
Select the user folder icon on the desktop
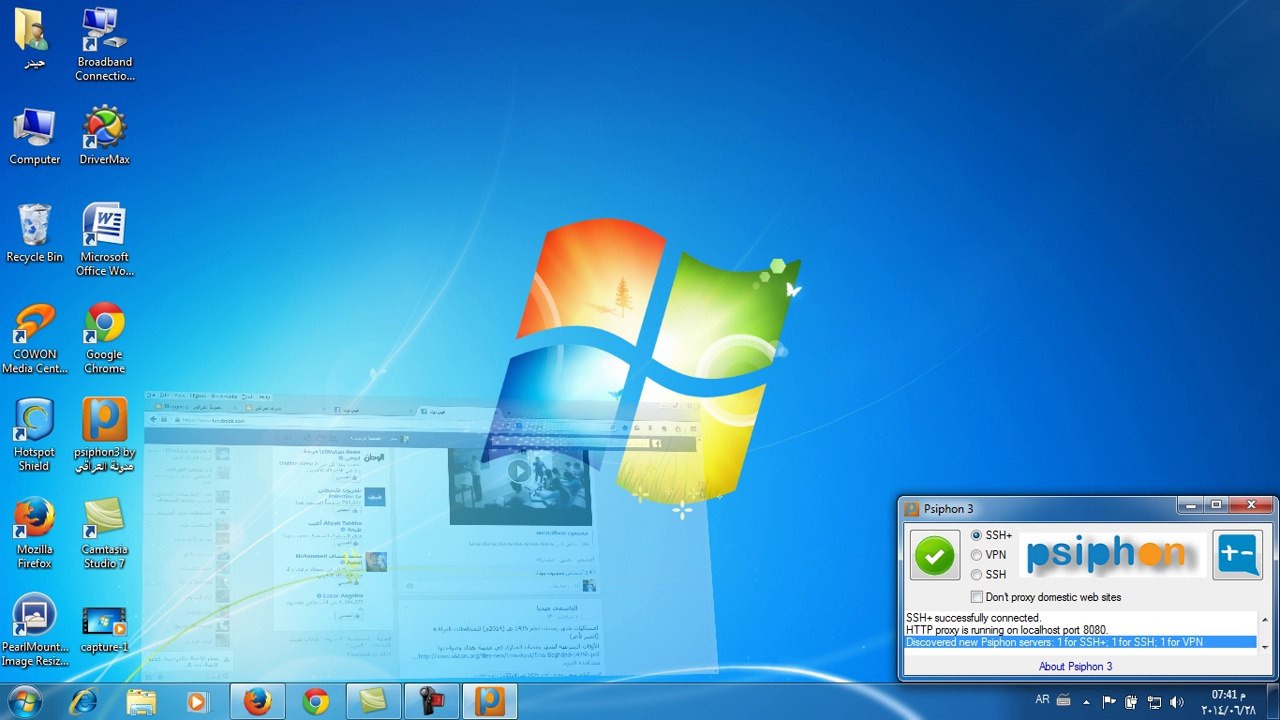pyautogui.click(x=34, y=39)
